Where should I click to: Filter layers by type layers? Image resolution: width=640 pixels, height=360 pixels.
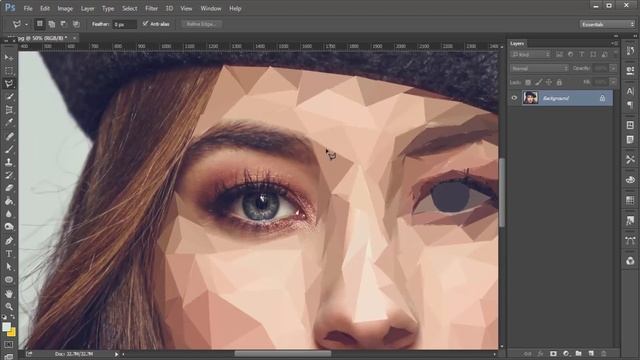coord(582,54)
